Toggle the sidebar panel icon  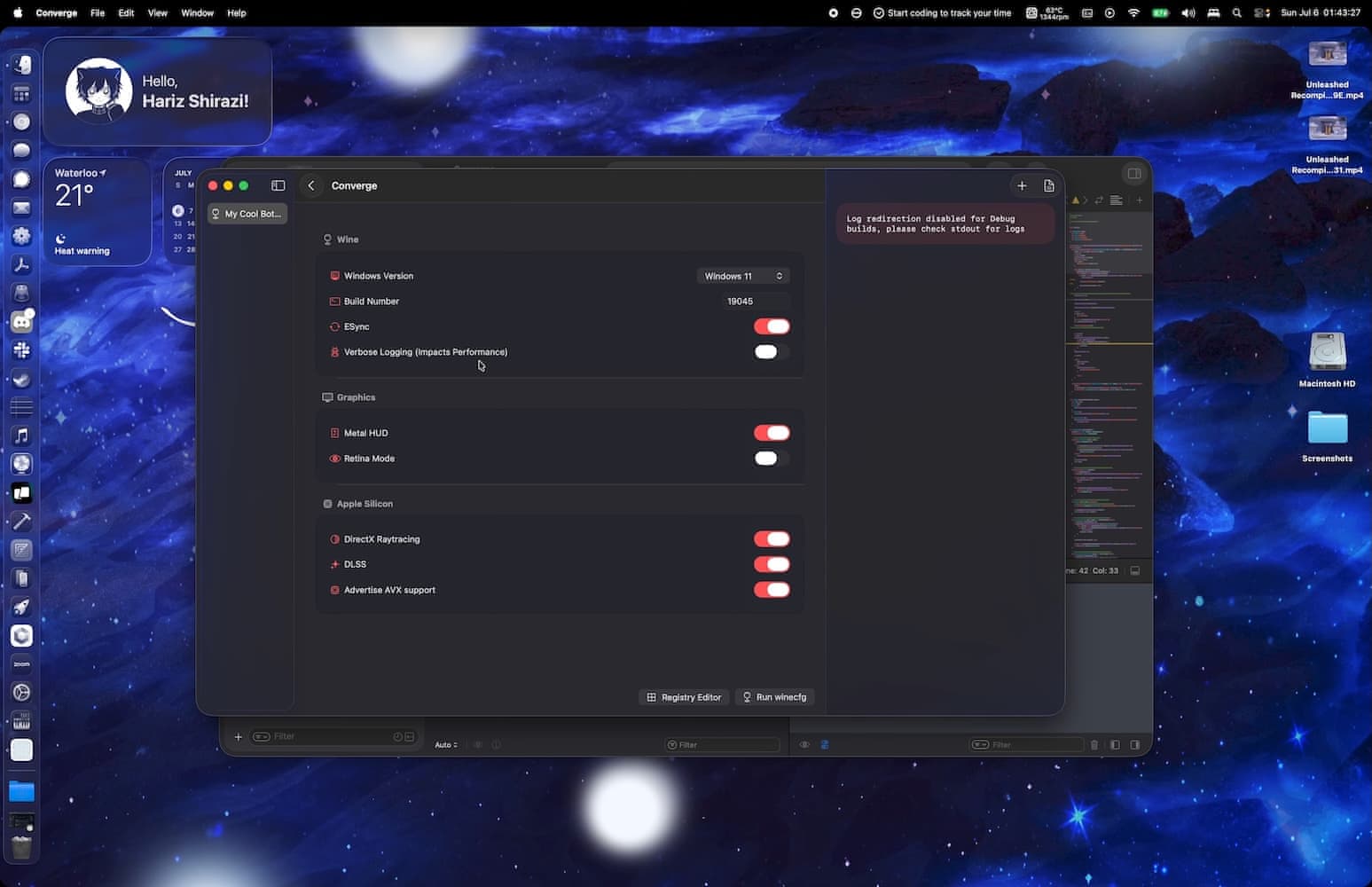click(278, 185)
